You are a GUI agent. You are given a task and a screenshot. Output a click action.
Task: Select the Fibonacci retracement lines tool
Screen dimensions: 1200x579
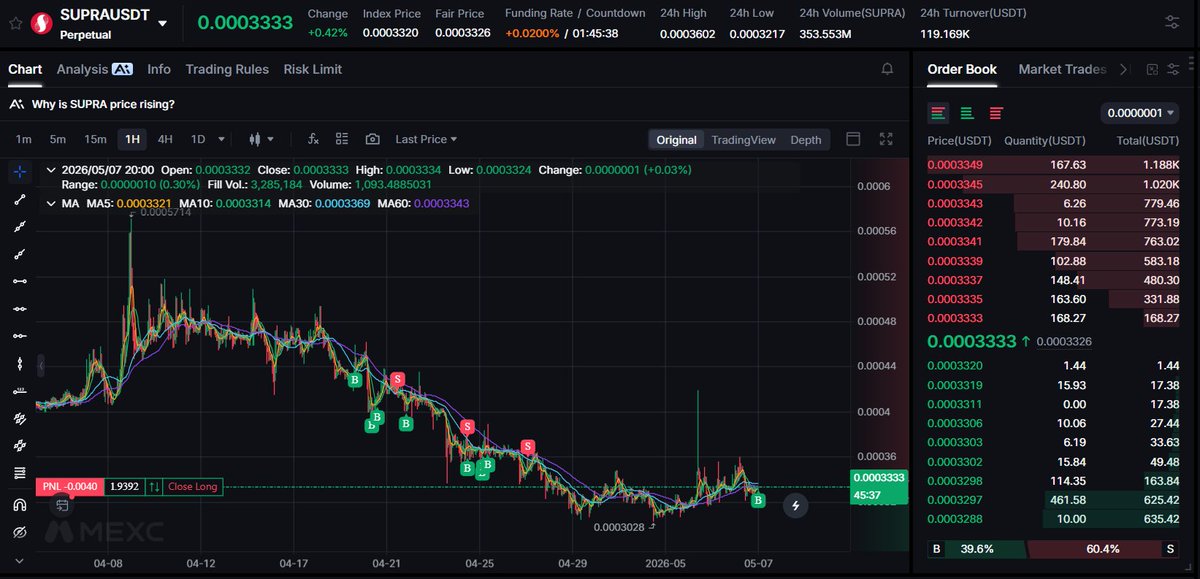(x=18, y=472)
